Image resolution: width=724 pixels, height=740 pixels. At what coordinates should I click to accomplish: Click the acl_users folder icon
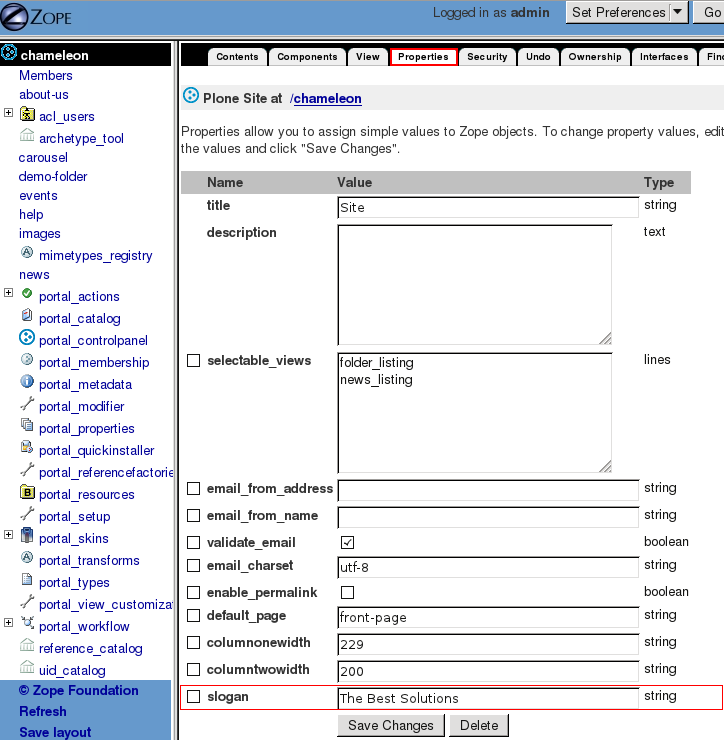(x=27, y=114)
